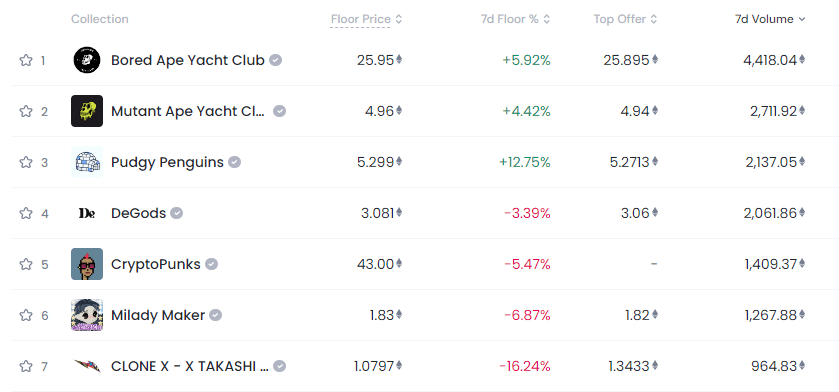Viewport: 839px width, 392px height.
Task: Click the CLONE X collection logo
Action: click(87, 366)
